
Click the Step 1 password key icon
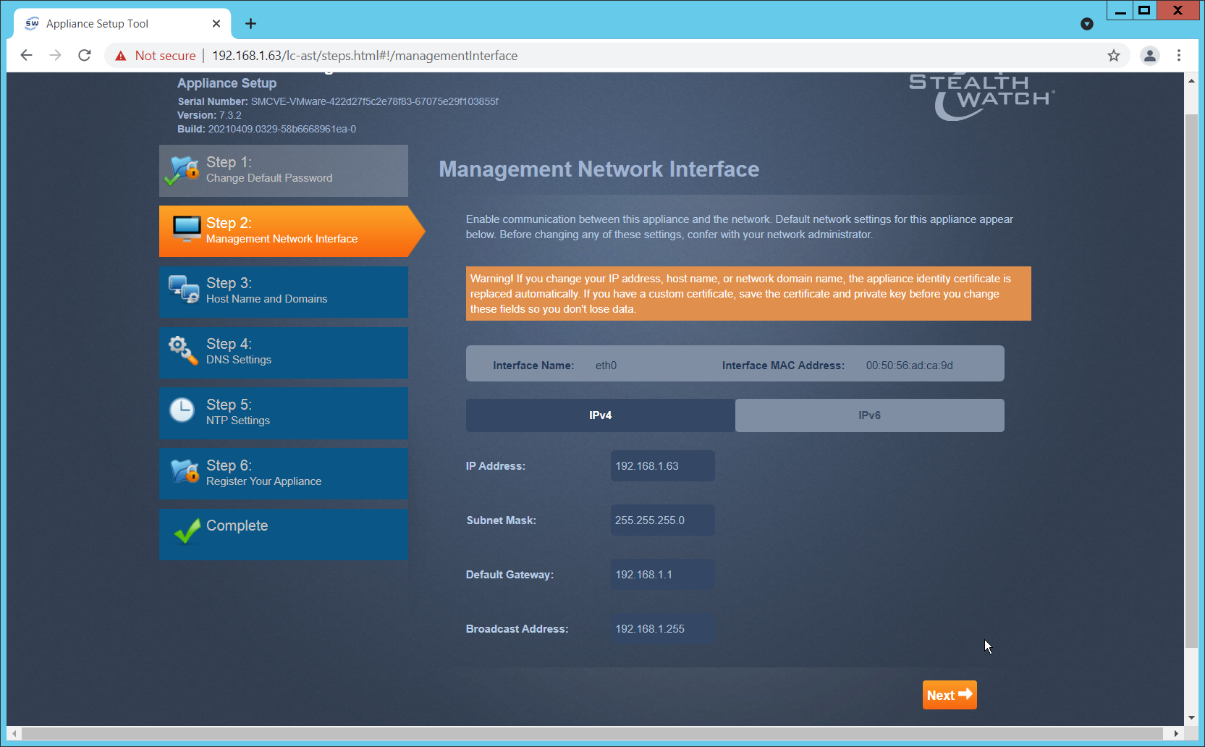pos(181,170)
